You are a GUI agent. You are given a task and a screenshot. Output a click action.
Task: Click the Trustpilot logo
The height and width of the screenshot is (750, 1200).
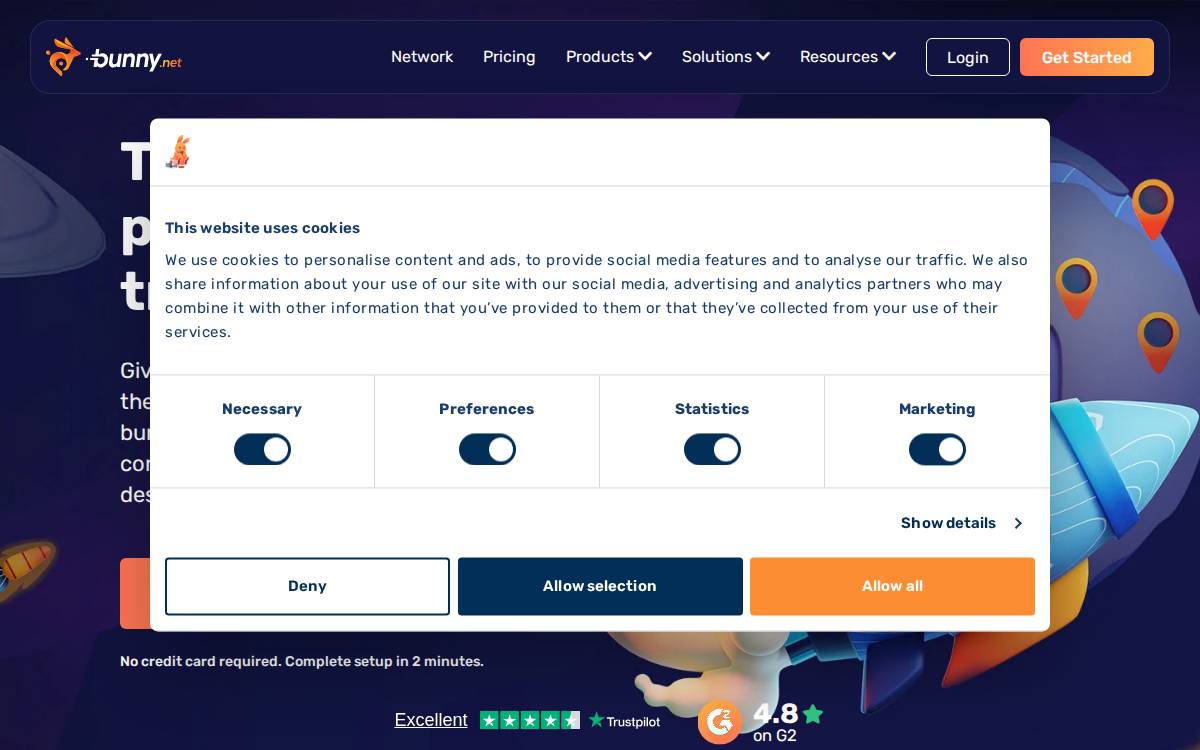coord(624,720)
